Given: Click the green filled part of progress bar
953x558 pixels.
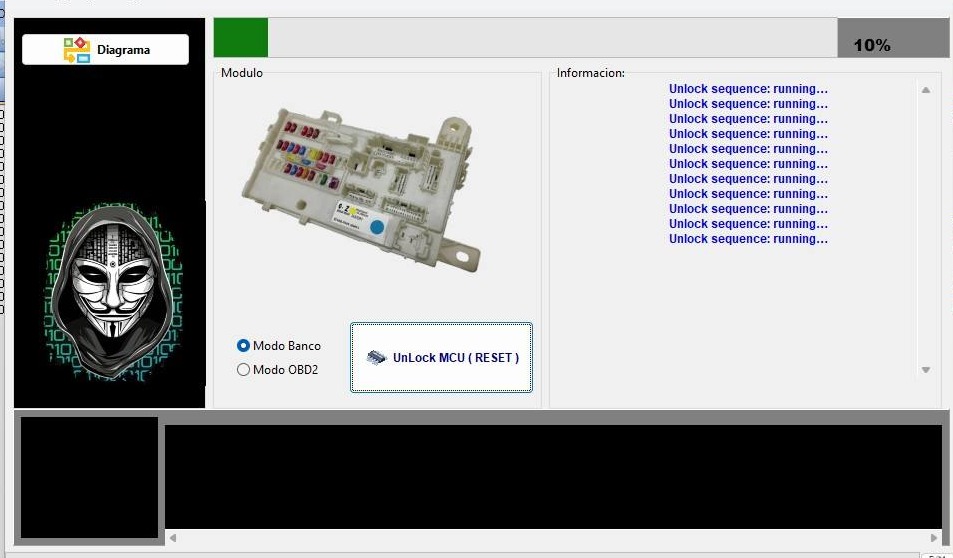Looking at the screenshot, I should [241, 38].
